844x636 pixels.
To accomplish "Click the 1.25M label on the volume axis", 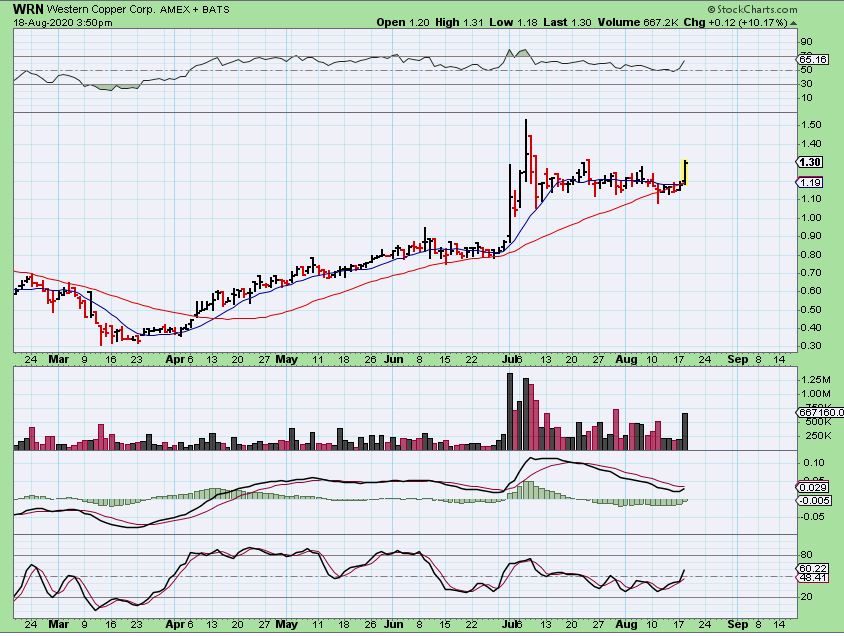I will pyautogui.click(x=815, y=379).
